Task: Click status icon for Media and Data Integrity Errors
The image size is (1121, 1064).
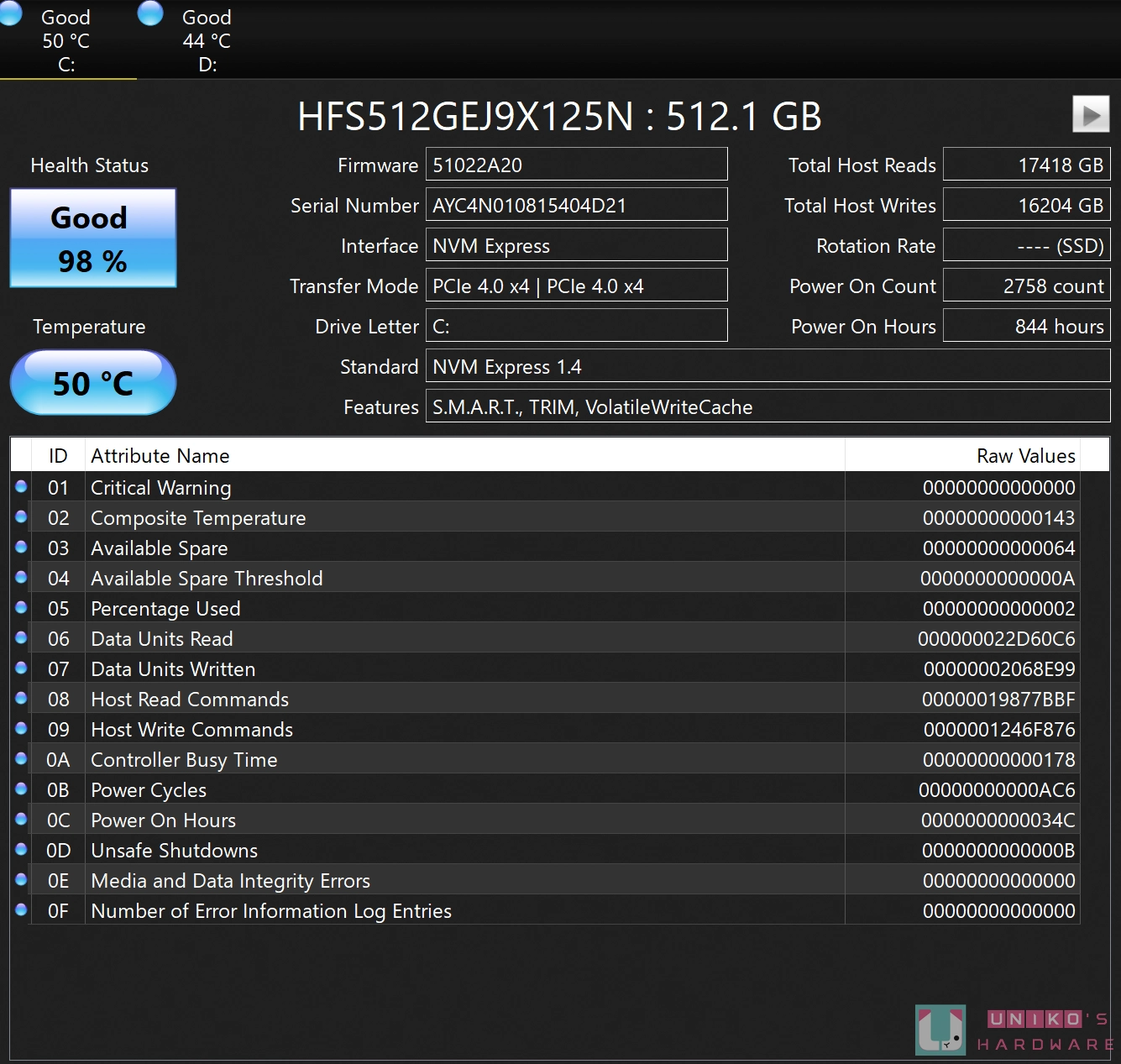Action: click(21, 879)
